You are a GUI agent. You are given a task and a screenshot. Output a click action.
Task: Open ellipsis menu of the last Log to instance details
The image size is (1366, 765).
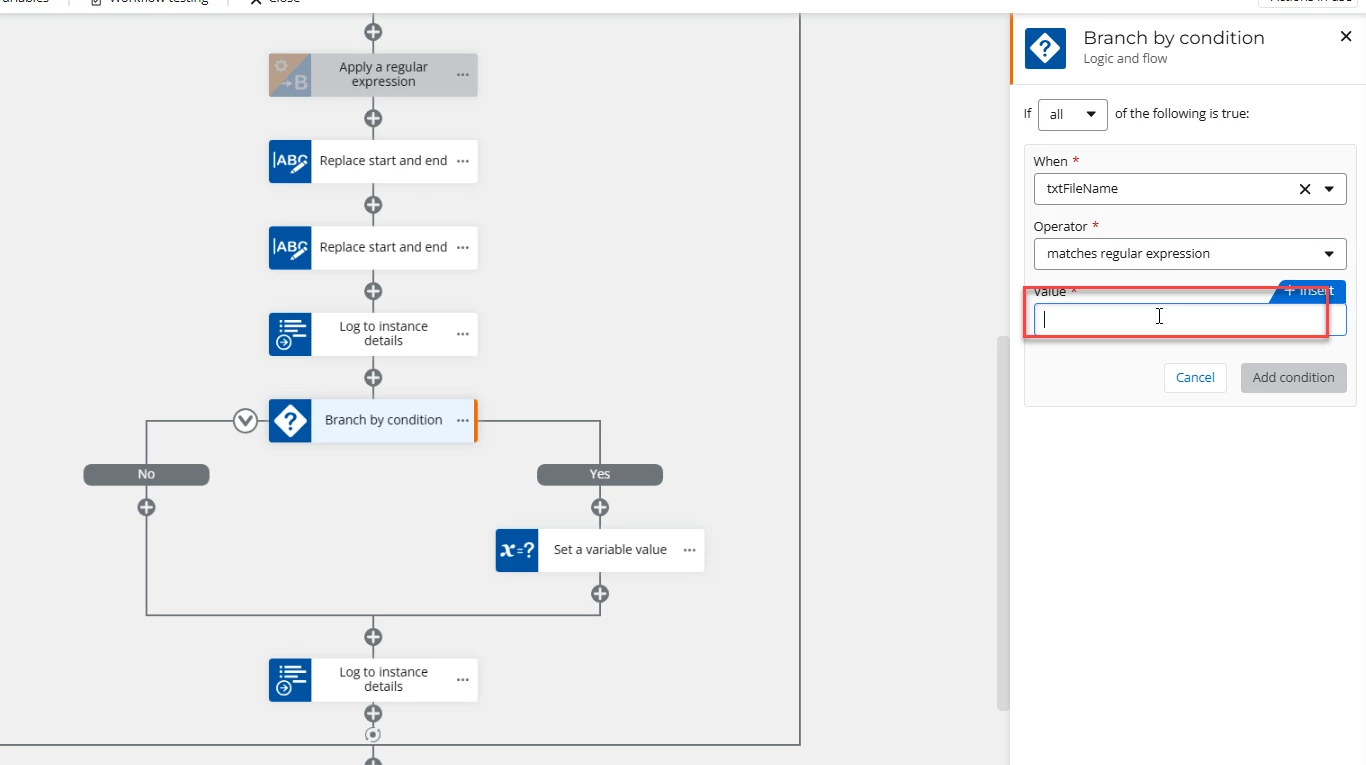tap(462, 680)
